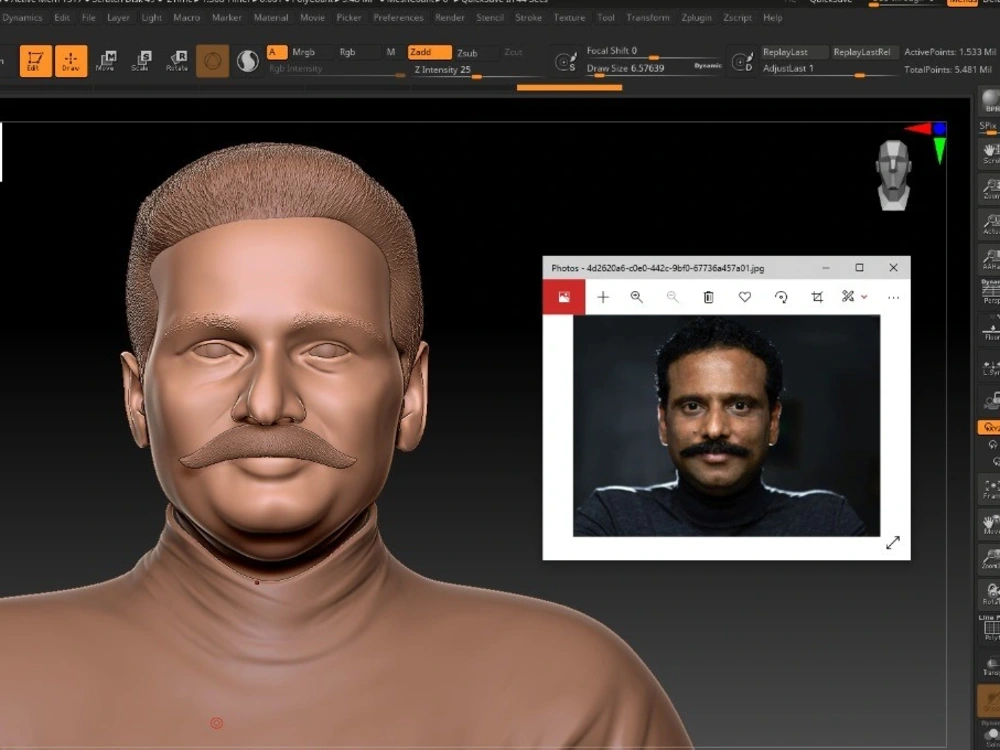This screenshot has width=1000, height=750.
Task: Adjust the Focal Shift slider
Action: (653, 51)
